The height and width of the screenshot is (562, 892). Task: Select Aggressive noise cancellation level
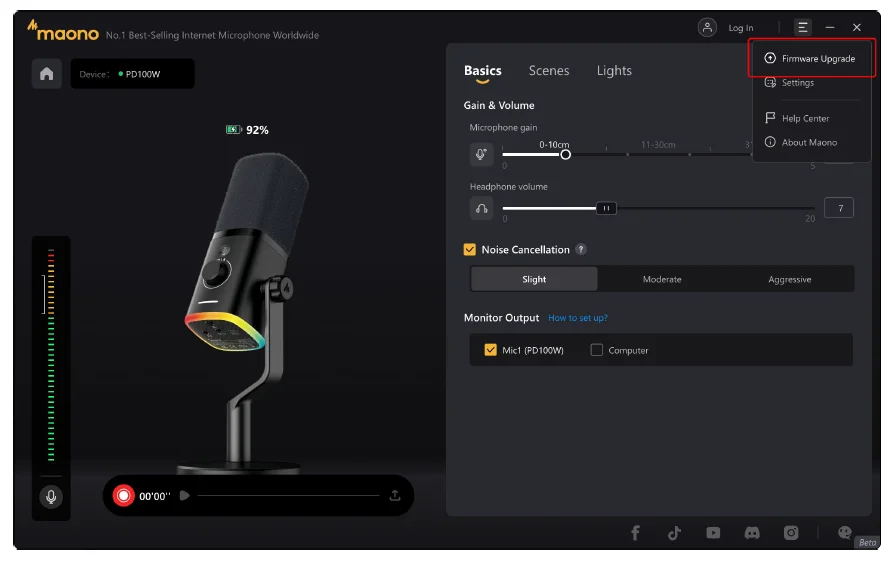(790, 279)
